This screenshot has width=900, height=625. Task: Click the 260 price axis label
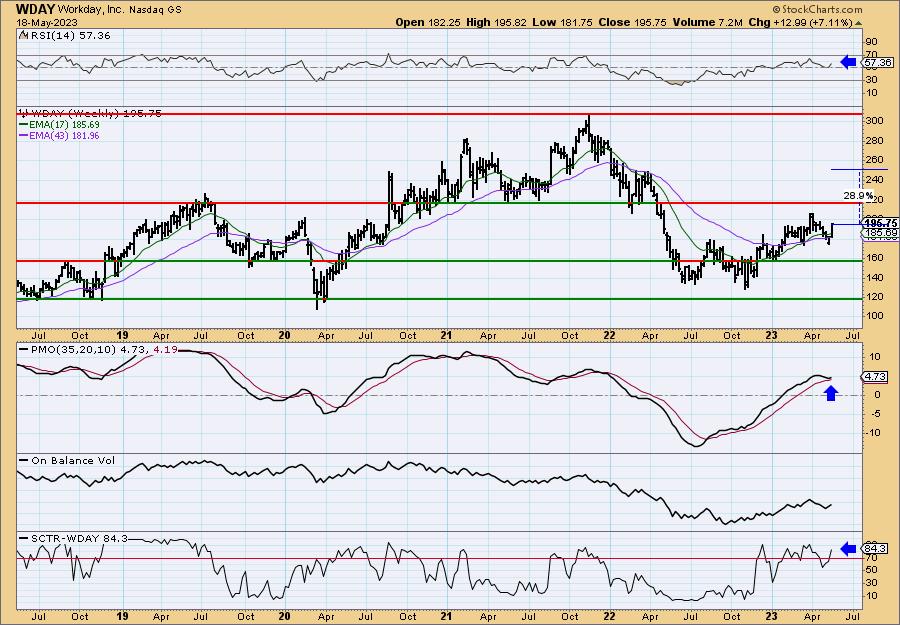click(876, 160)
